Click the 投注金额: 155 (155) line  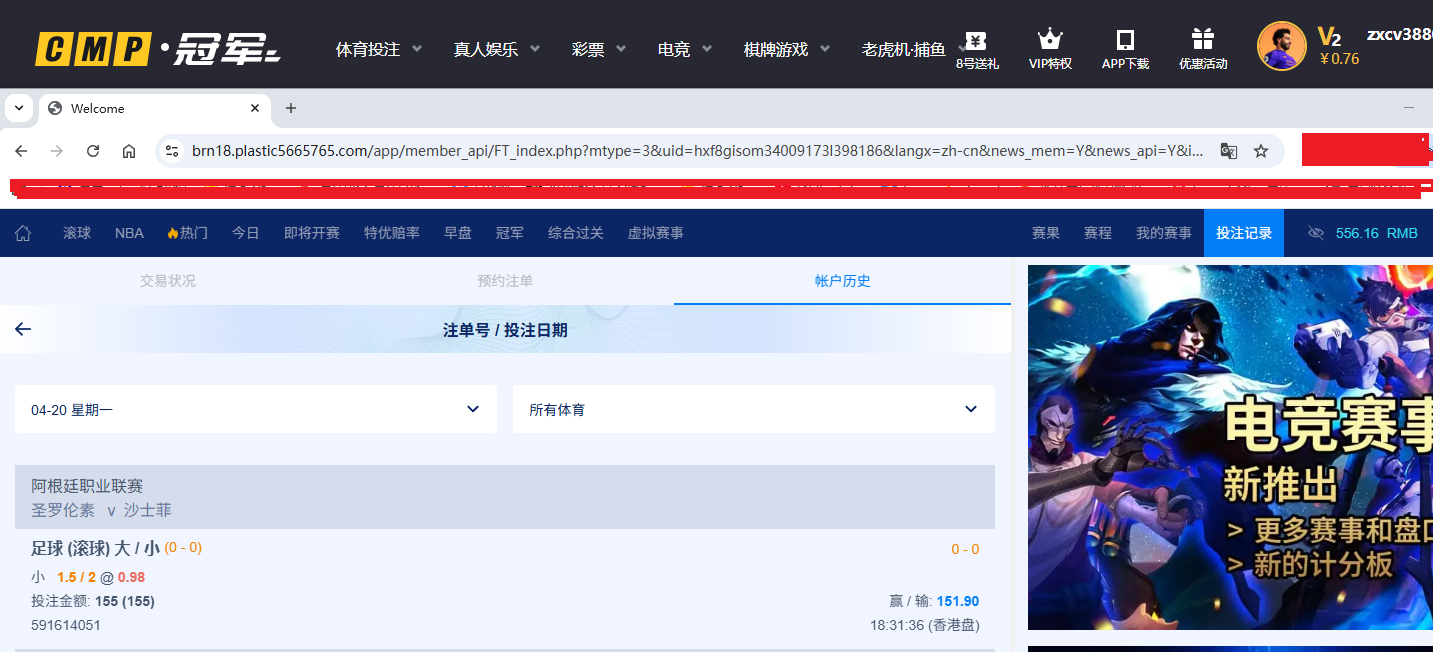point(93,601)
